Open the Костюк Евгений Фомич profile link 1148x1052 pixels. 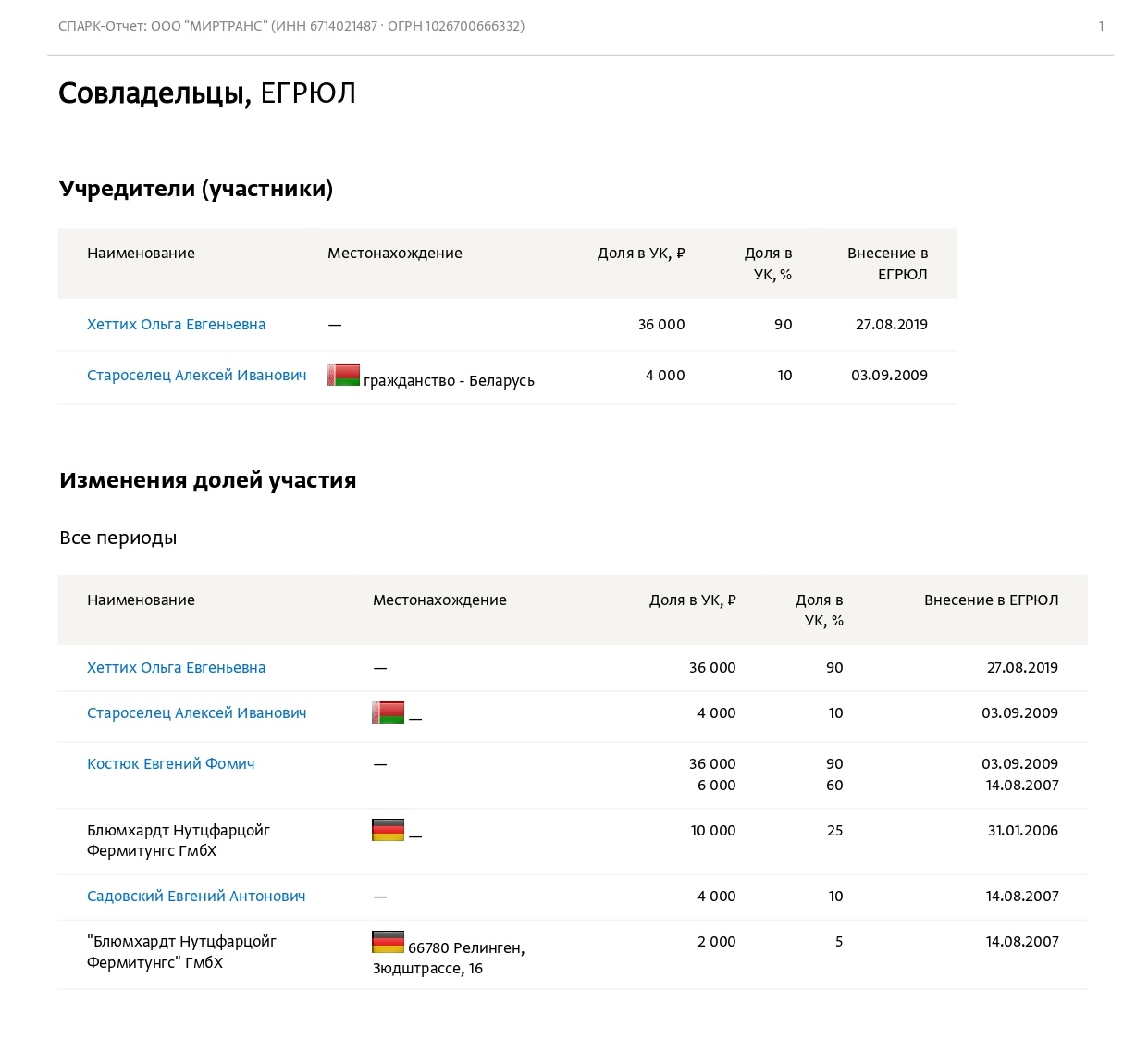170,764
